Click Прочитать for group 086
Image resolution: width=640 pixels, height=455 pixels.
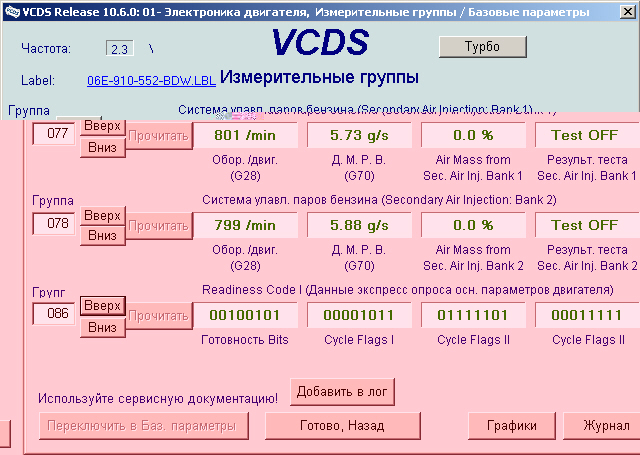click(158, 316)
